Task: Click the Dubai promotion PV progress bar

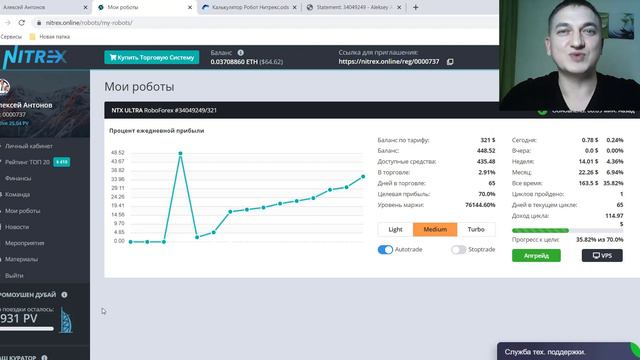Action: point(27,328)
